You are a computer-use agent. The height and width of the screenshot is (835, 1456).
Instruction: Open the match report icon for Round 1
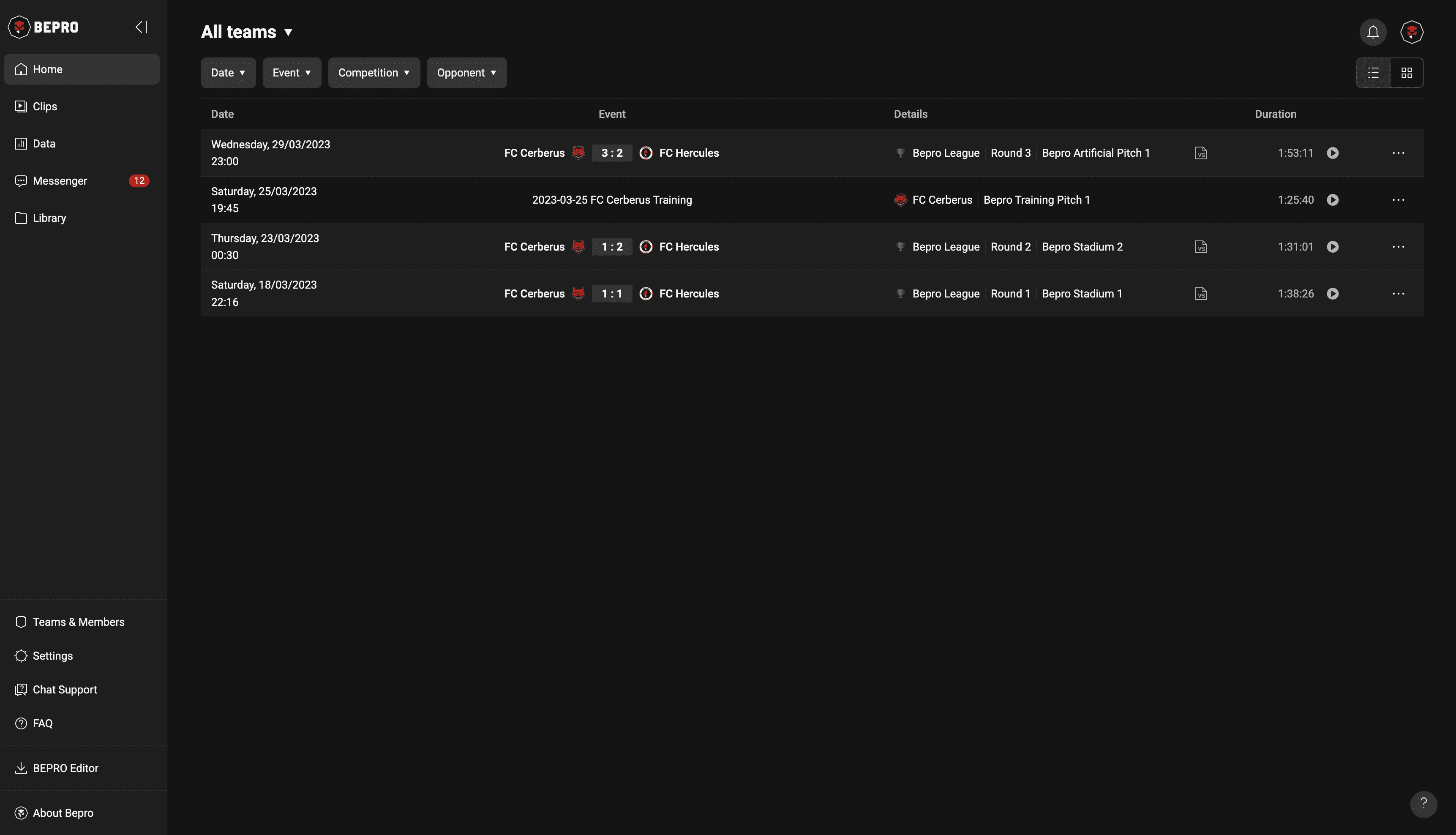(x=1201, y=294)
